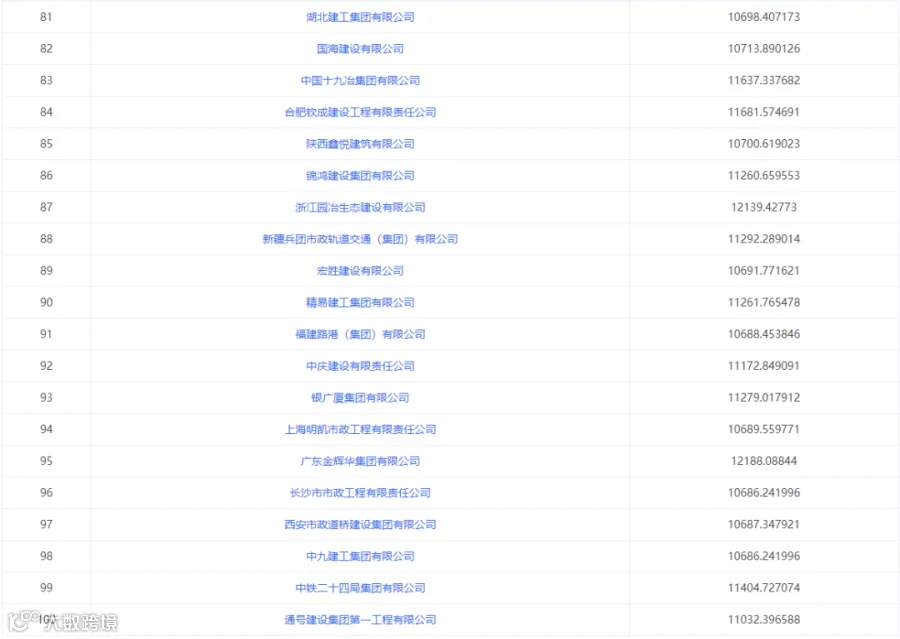Click the 宏胜建设有限公司 link

(x=360, y=270)
